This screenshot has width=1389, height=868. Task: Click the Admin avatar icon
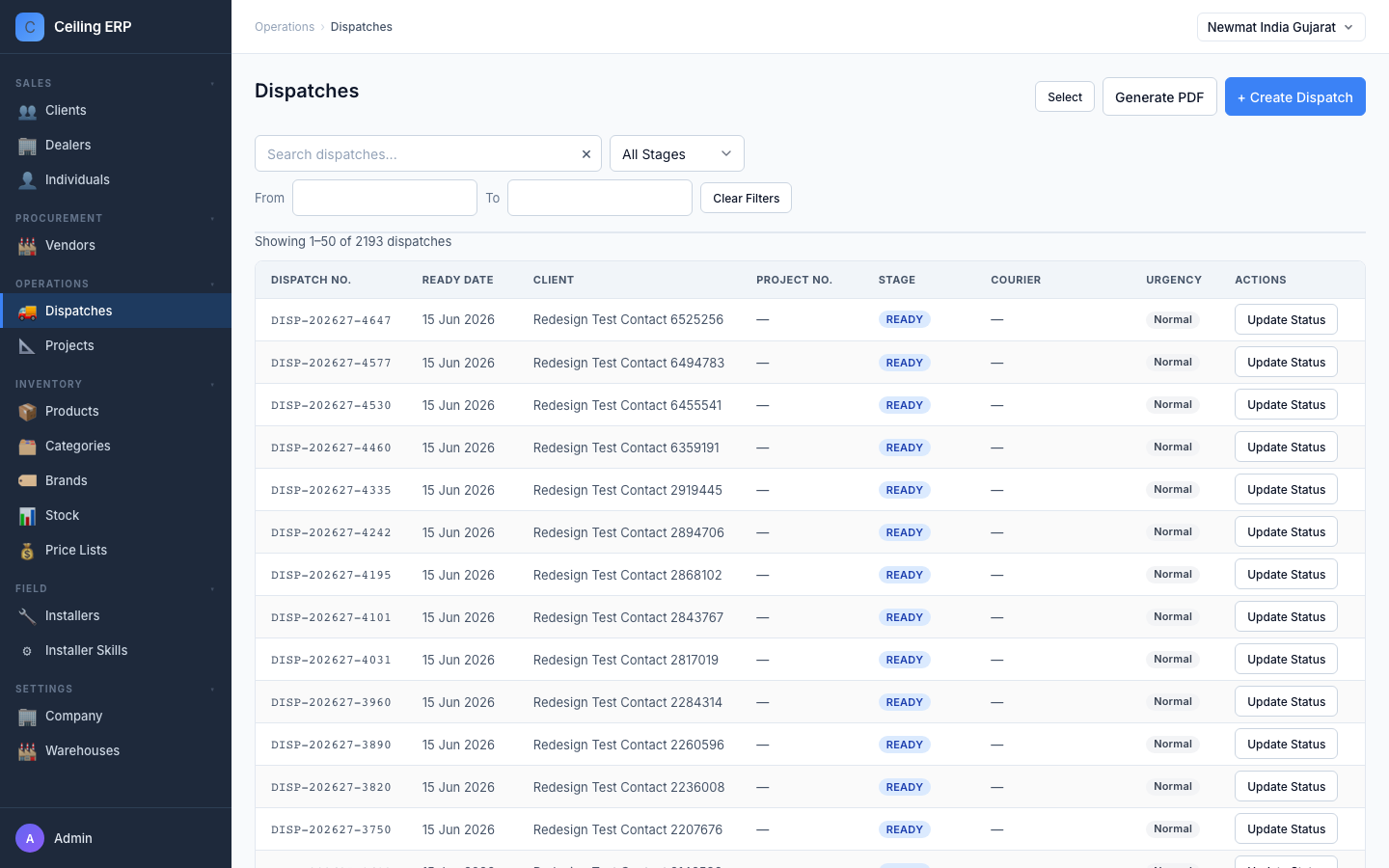click(x=30, y=838)
